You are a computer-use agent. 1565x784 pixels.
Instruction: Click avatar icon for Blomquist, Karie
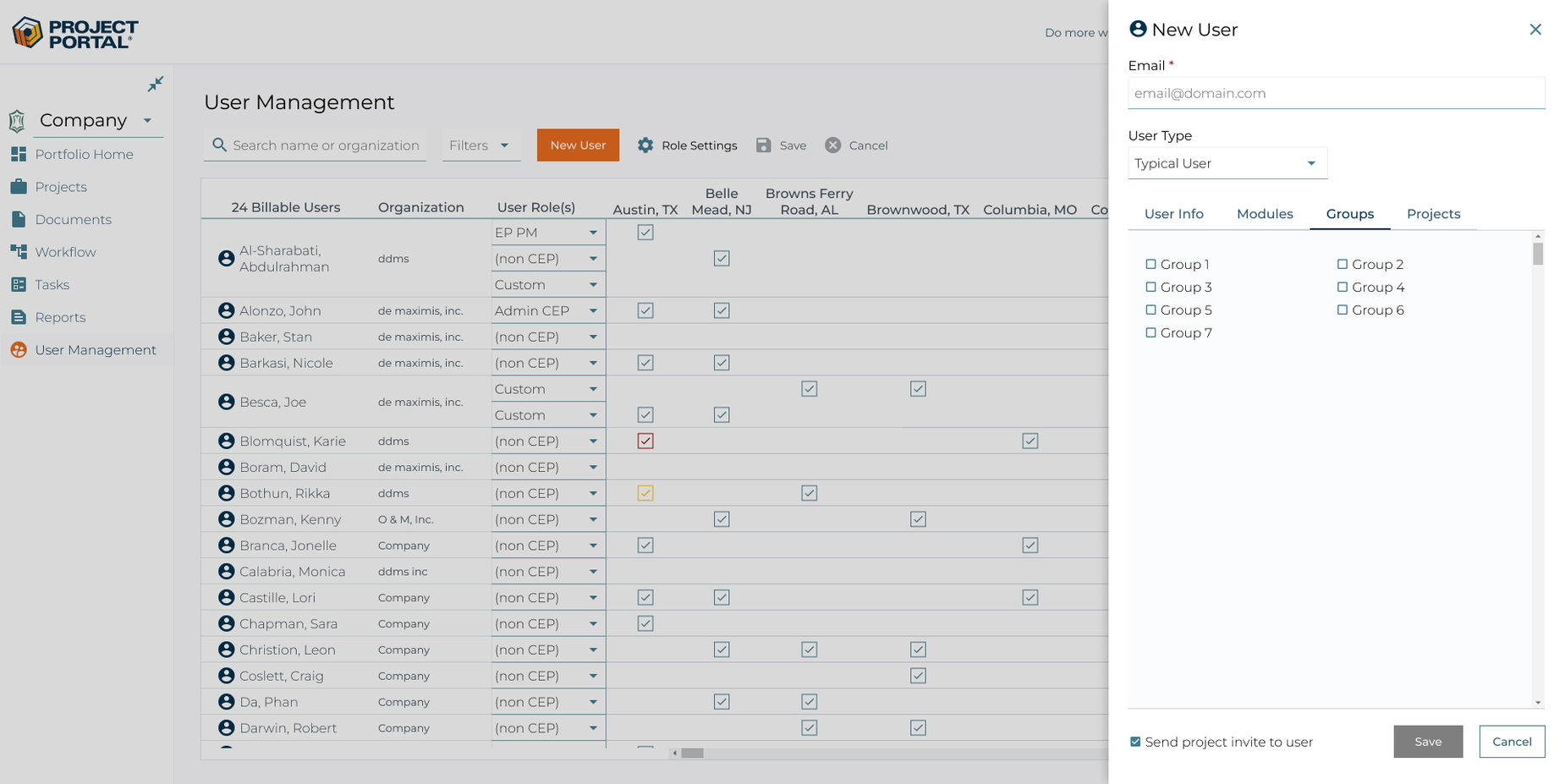click(x=226, y=441)
